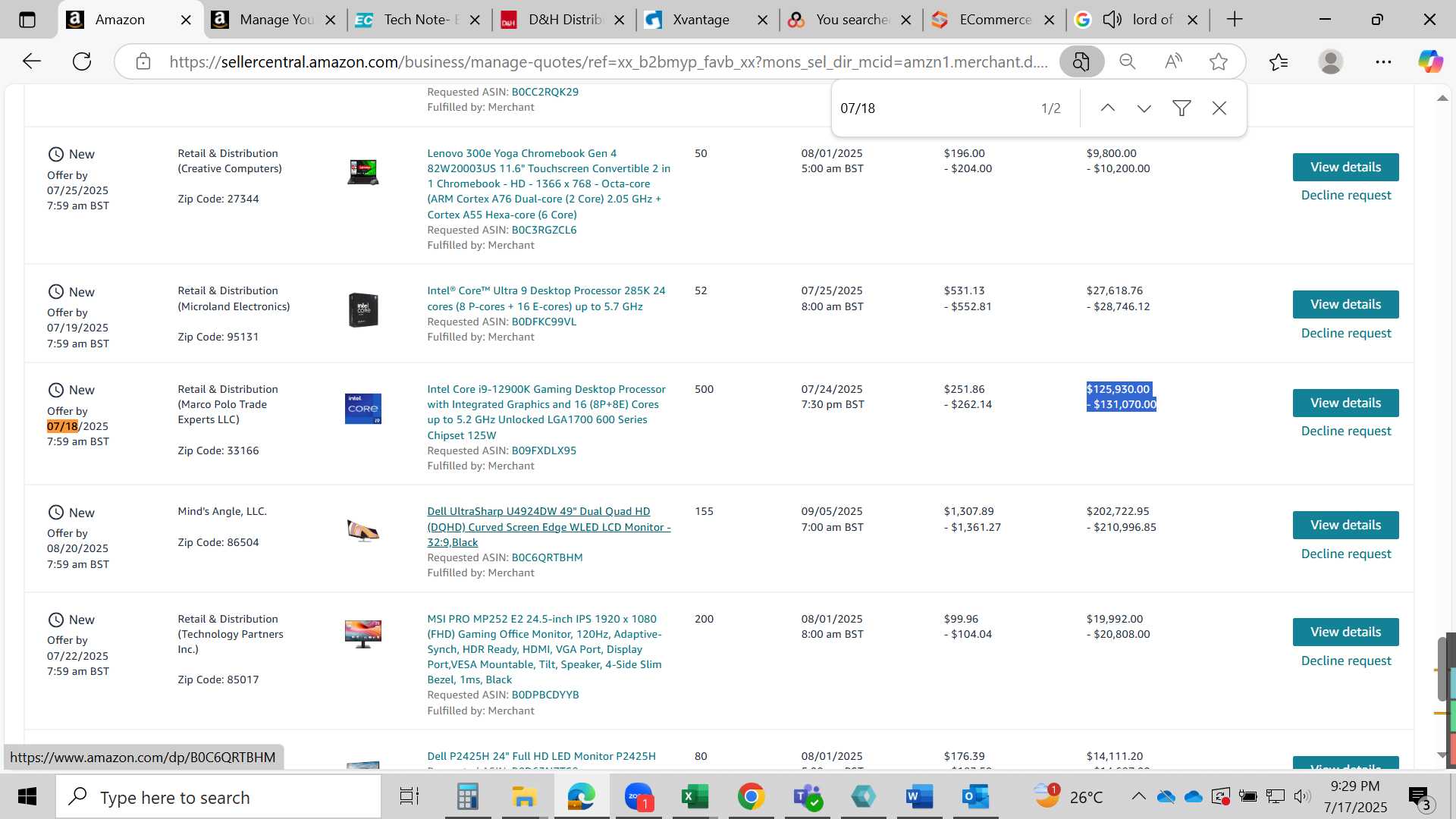Open ASIN B09FXDLX95 link
The width and height of the screenshot is (1456, 819).
pyautogui.click(x=544, y=450)
